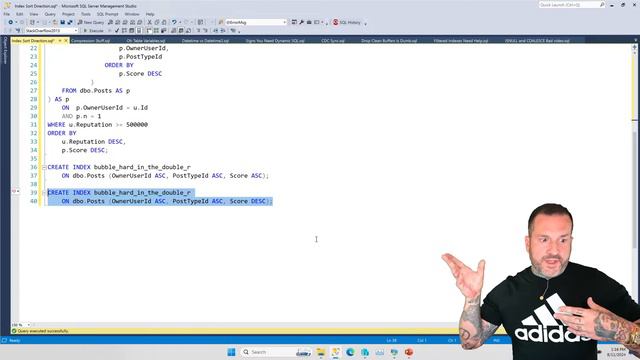This screenshot has height=360, width=640.
Task: Open the Tools menu
Action: click(x=86, y=14)
